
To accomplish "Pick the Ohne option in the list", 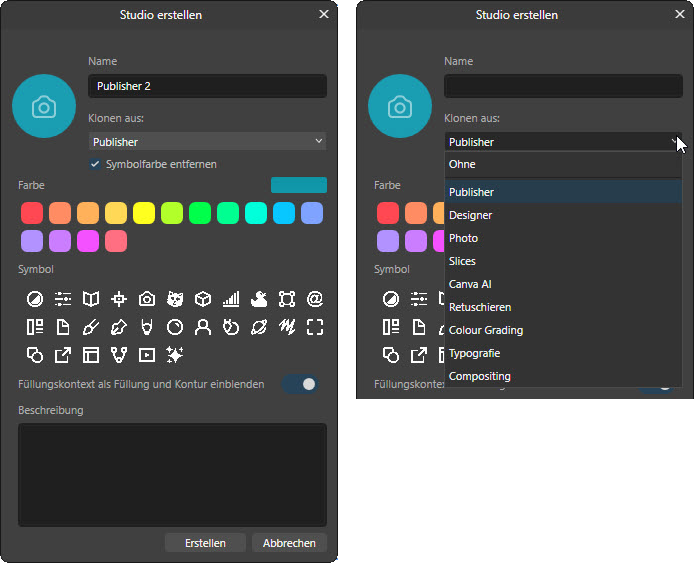I will coord(462,164).
